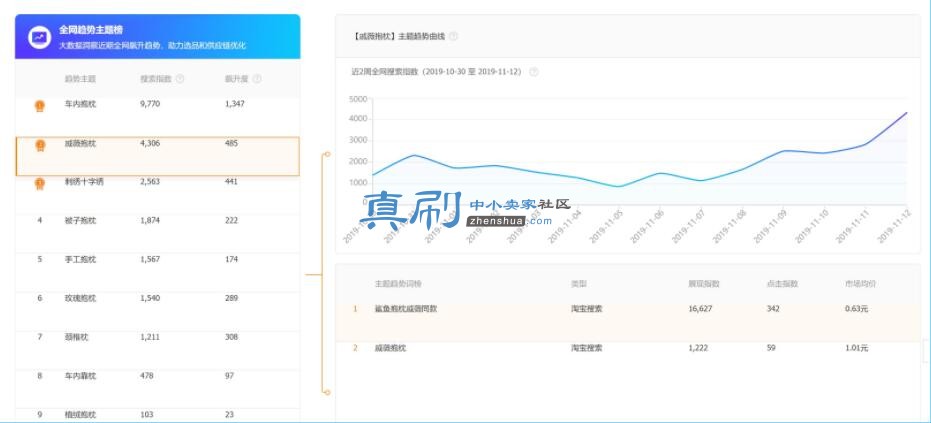
Task: Select the 手工抱枕 trend topic
Action: (x=80, y=260)
